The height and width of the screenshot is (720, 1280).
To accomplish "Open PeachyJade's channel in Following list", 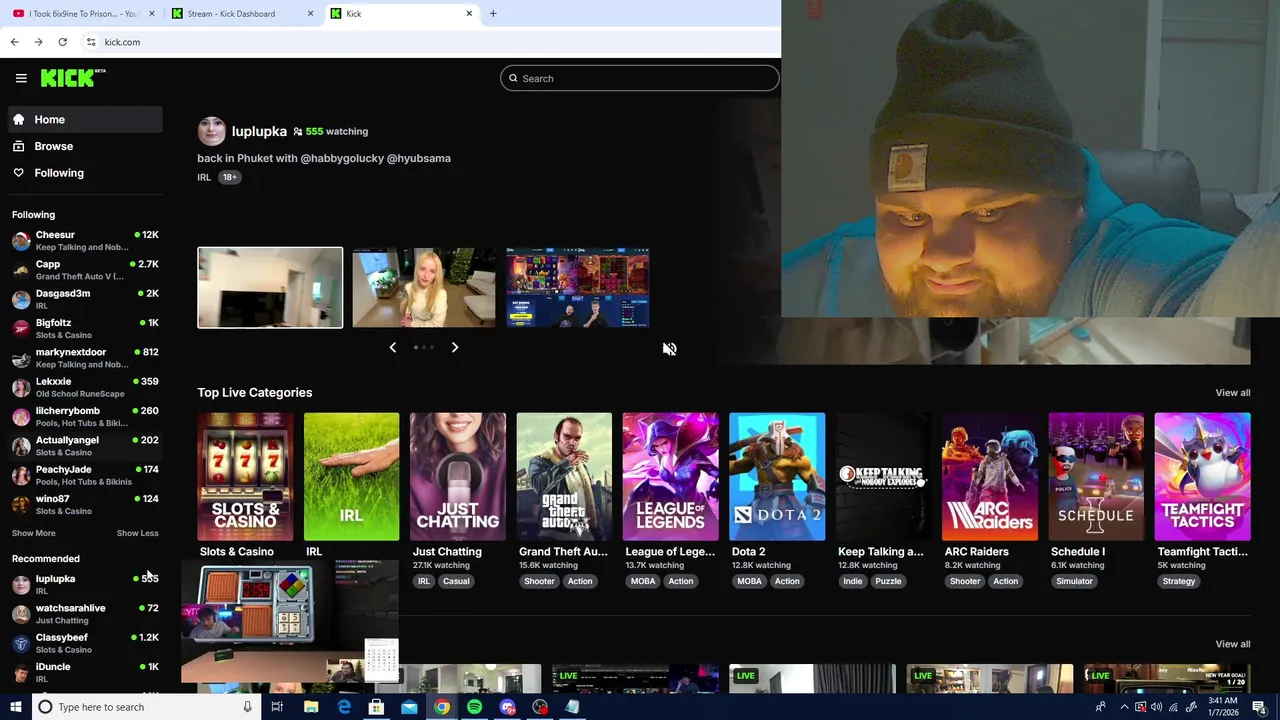I will (x=85, y=475).
